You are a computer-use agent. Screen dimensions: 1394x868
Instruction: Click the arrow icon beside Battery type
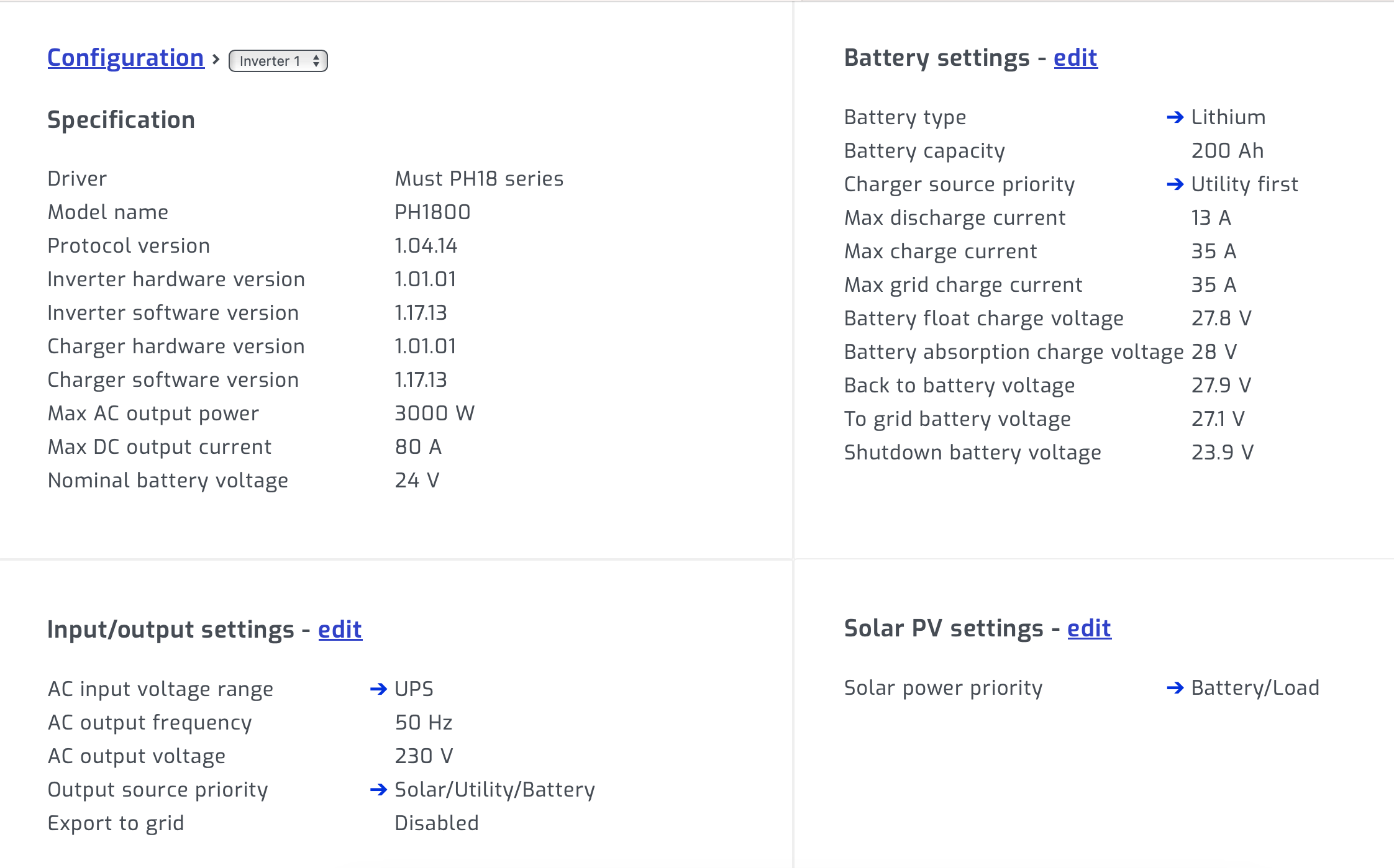[1175, 117]
